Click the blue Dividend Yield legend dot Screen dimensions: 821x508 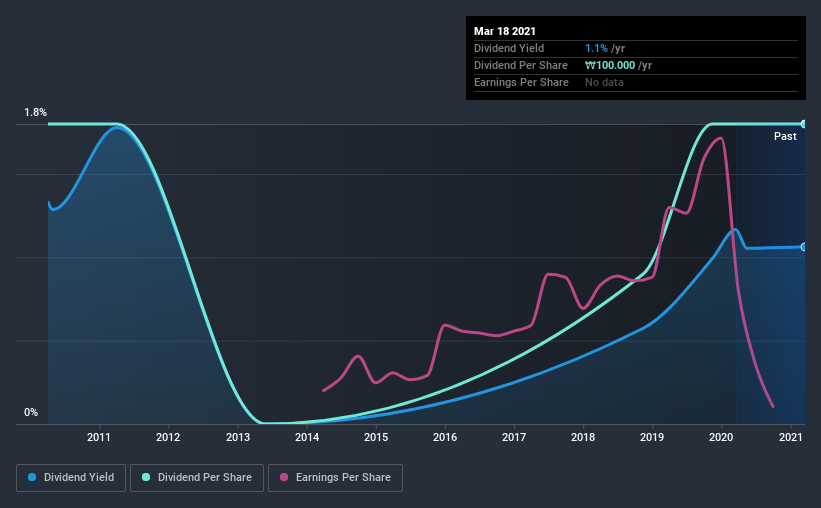point(32,477)
